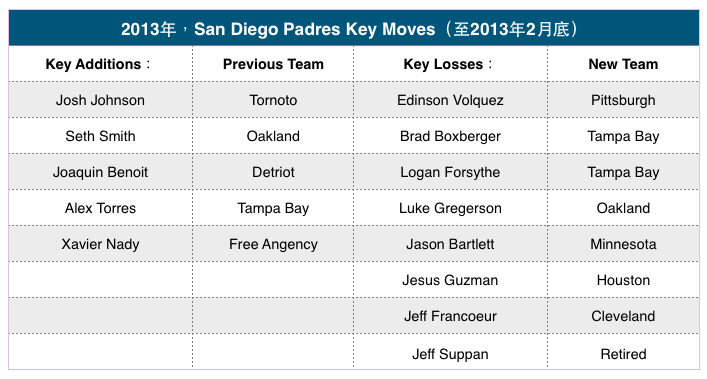Select the Joaquin Benoit cell
Screen dimensions: 707x379
100,172
